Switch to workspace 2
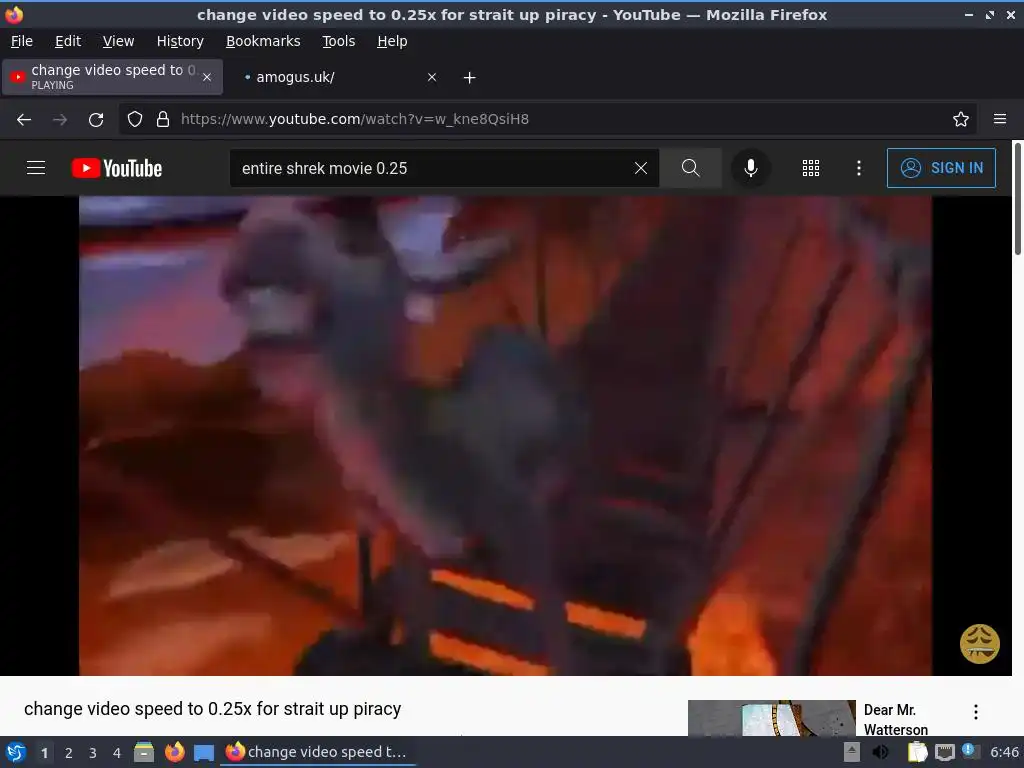Screen dimensions: 1024x768 [x=69, y=753]
